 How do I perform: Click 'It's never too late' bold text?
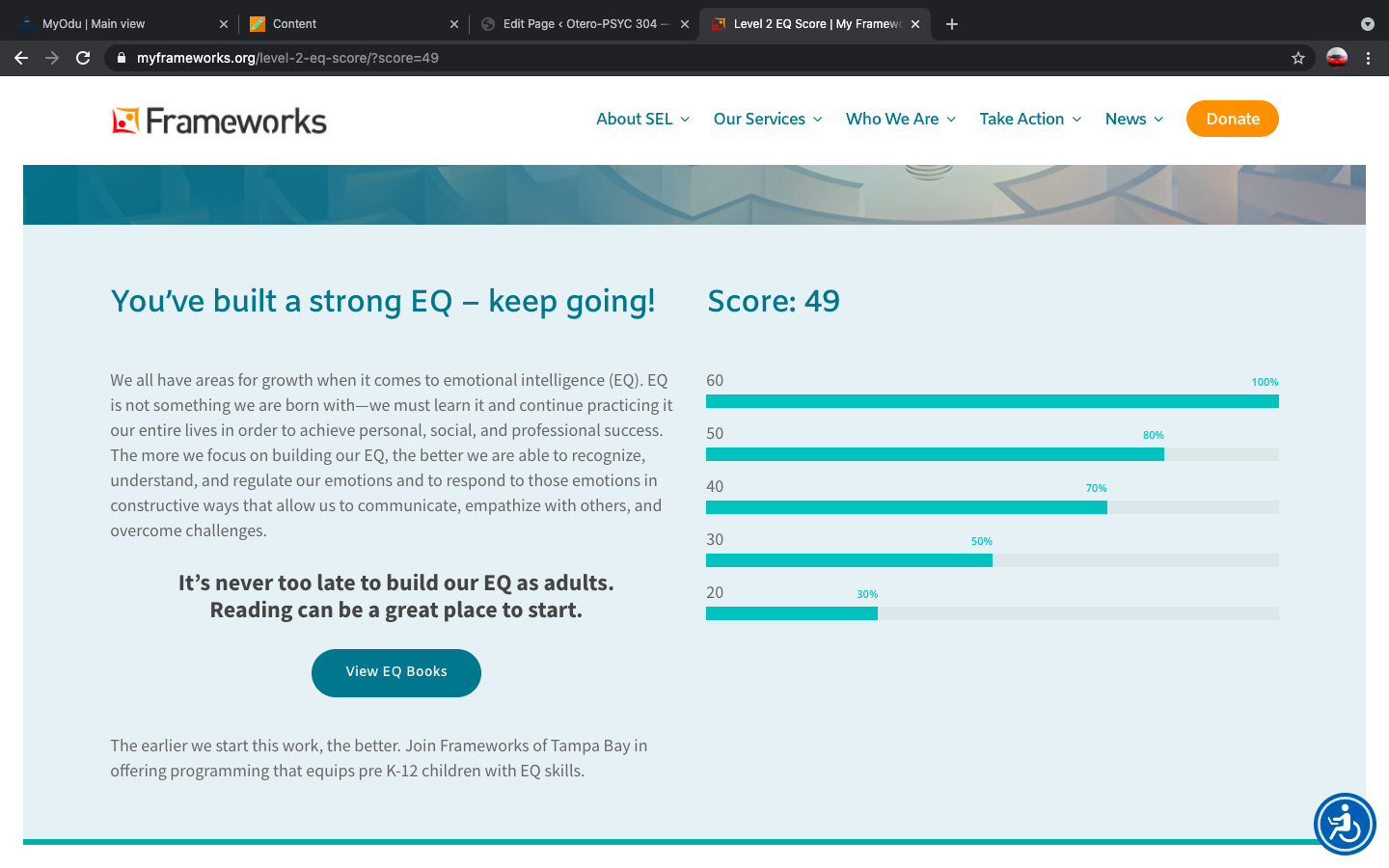tap(396, 596)
